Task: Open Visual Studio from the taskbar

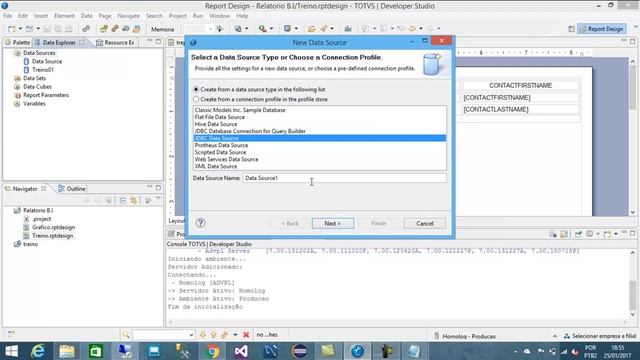Action: pyautogui.click(x=241, y=351)
